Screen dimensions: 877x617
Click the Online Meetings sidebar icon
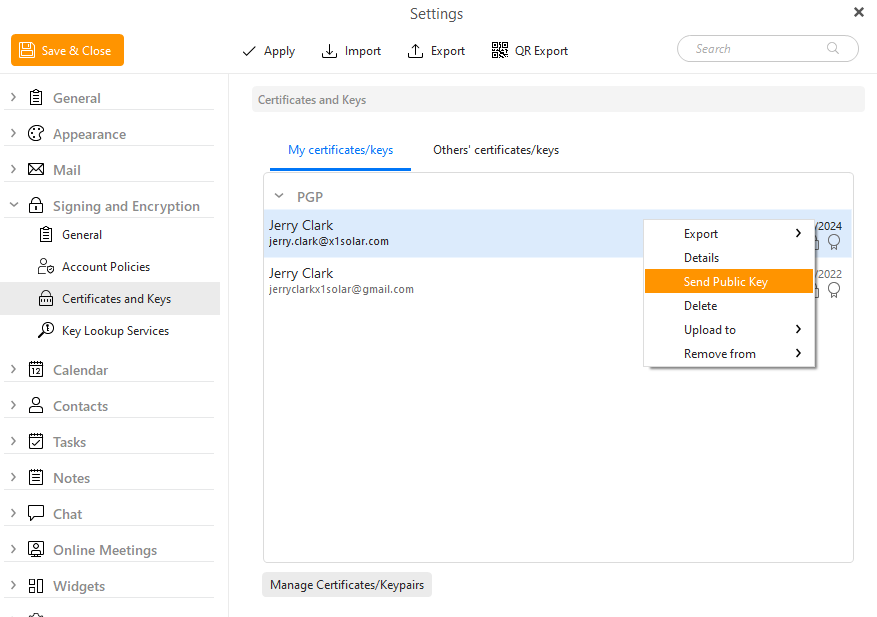click(x=36, y=550)
